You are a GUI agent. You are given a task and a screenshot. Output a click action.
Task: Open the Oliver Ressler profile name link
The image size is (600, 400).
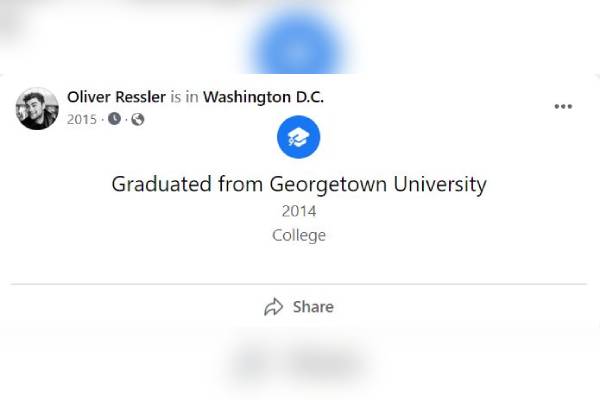point(116,97)
